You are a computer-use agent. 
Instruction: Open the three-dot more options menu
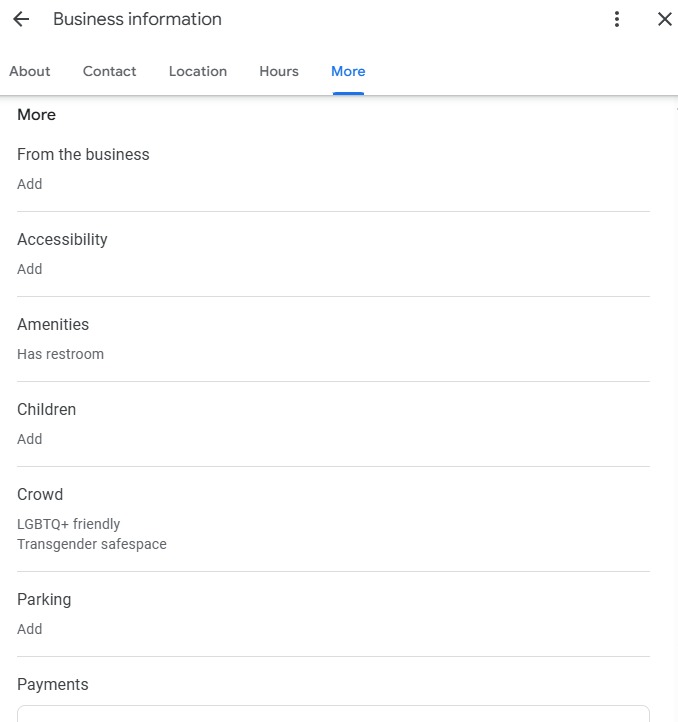(617, 19)
